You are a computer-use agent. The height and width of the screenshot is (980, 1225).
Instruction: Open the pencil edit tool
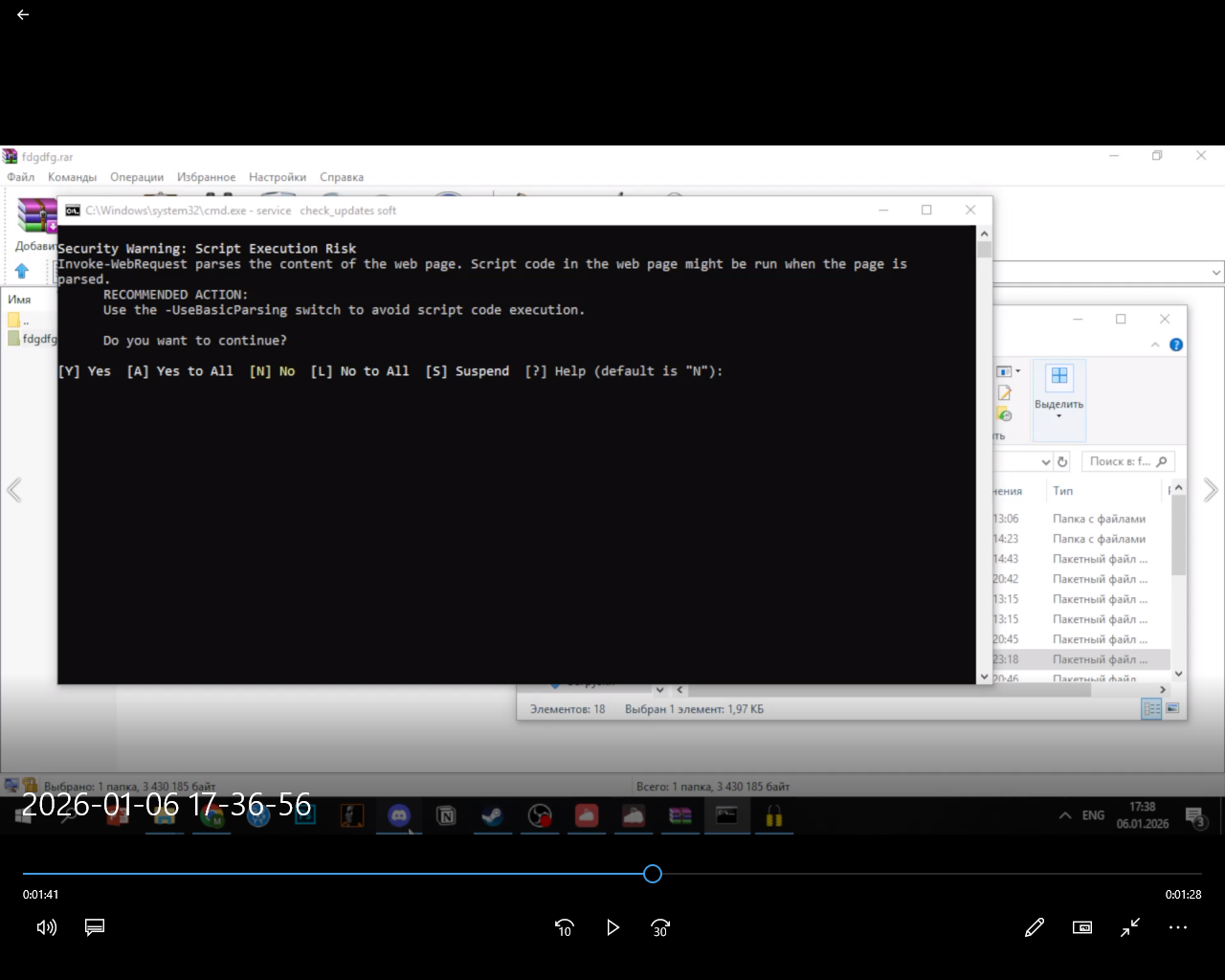[1035, 927]
